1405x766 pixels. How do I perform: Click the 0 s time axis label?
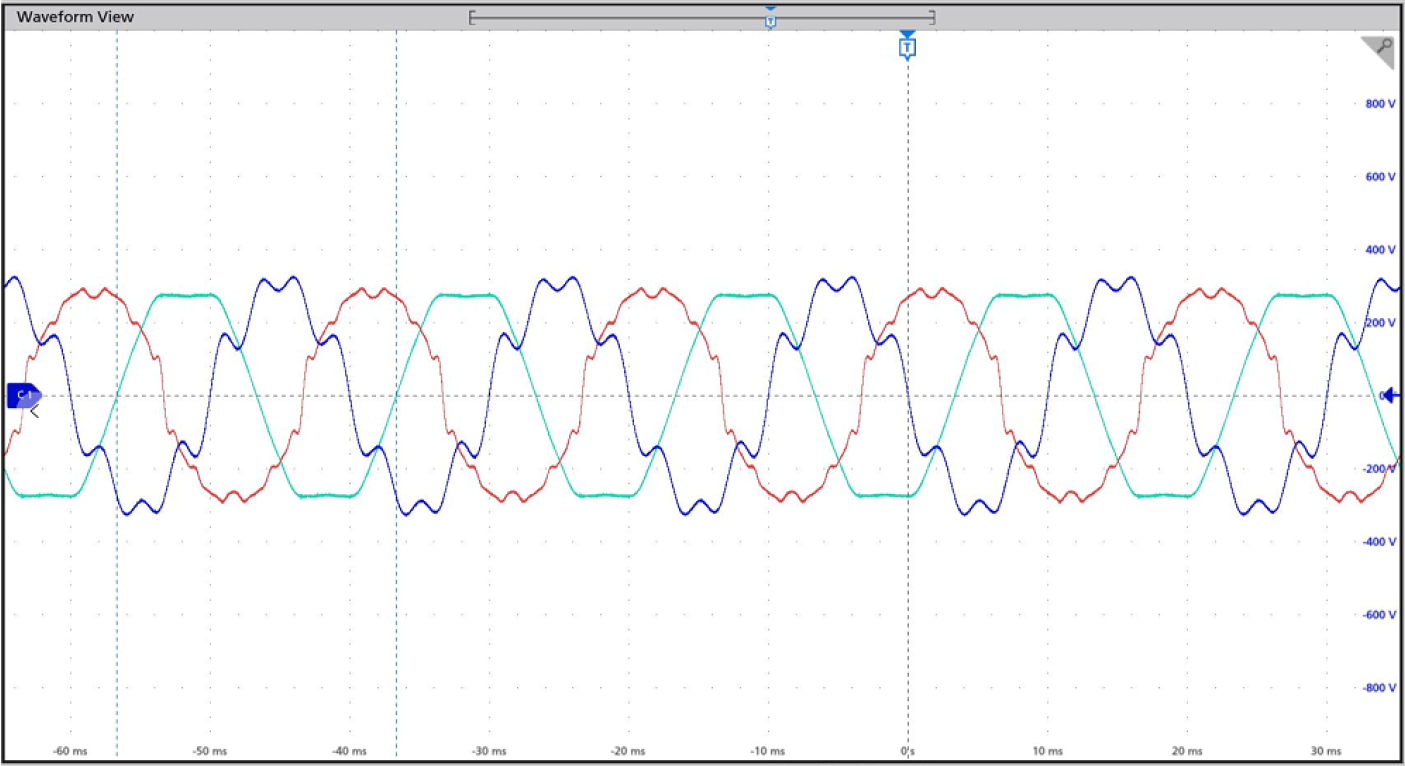click(x=907, y=751)
